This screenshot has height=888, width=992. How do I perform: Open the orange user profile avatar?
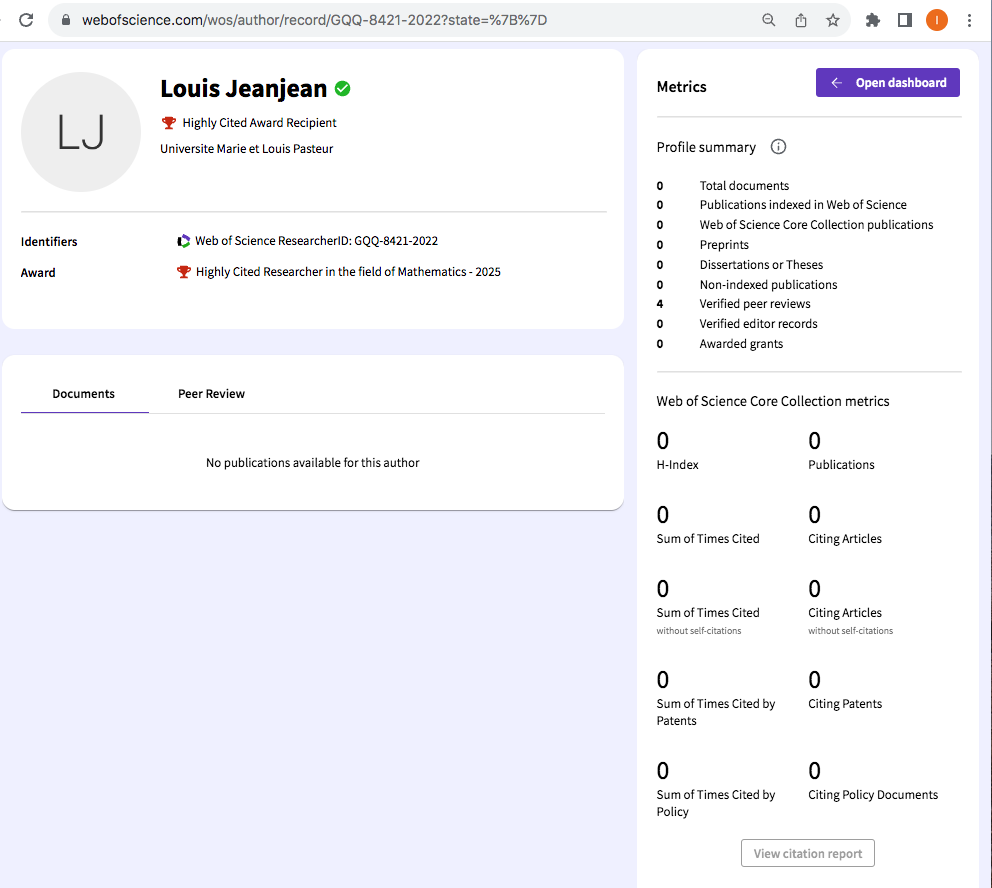point(937,20)
